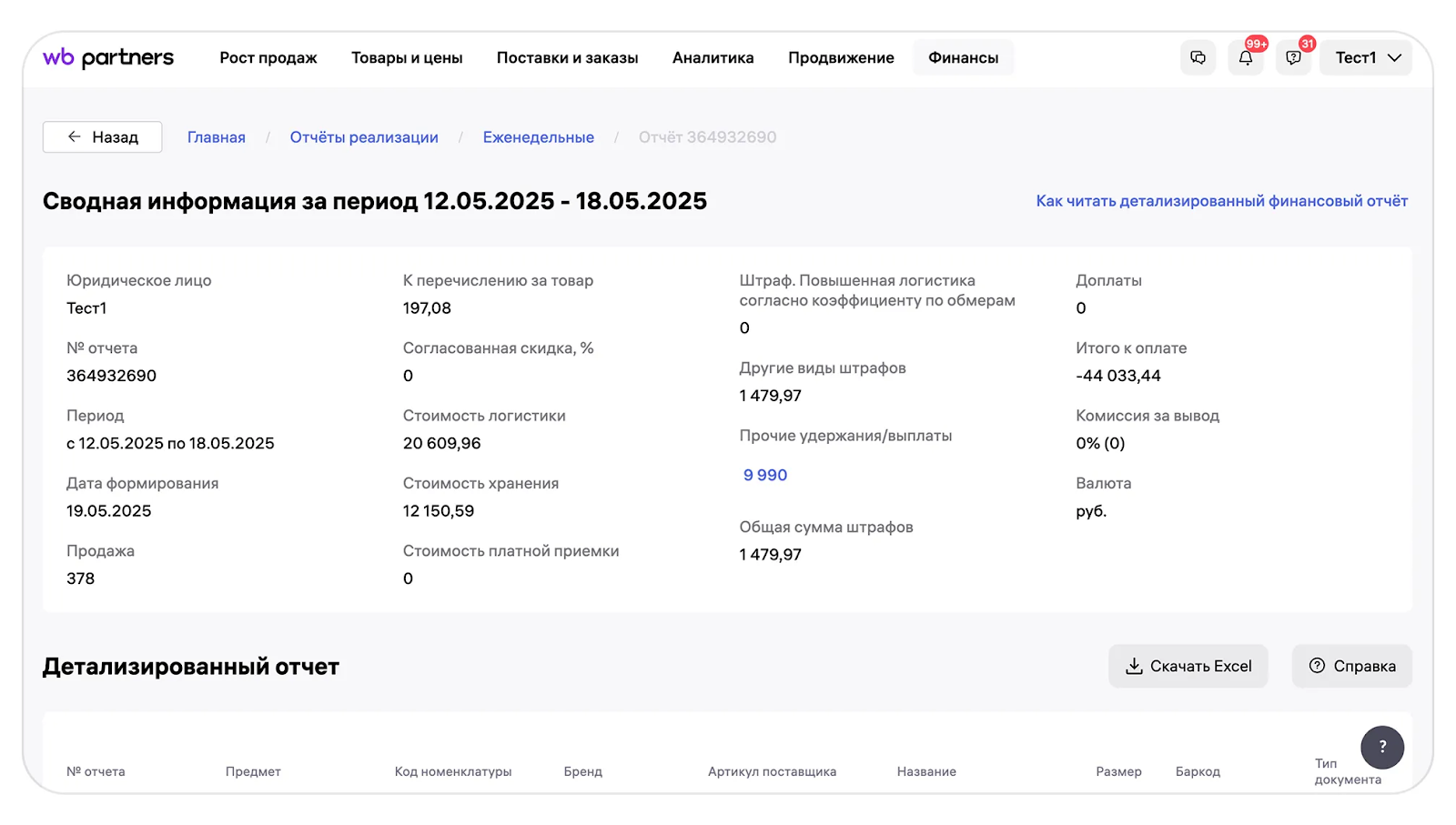Open the Справка help button
The width and height of the screenshot is (1456, 825).
[1352, 666]
